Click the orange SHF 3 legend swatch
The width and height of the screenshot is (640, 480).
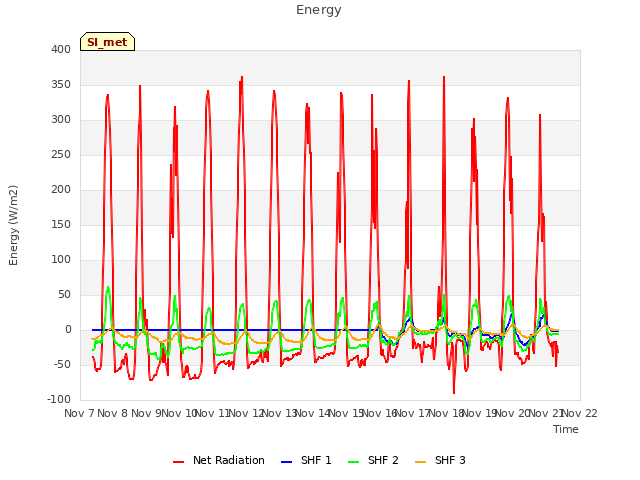pos(420,462)
